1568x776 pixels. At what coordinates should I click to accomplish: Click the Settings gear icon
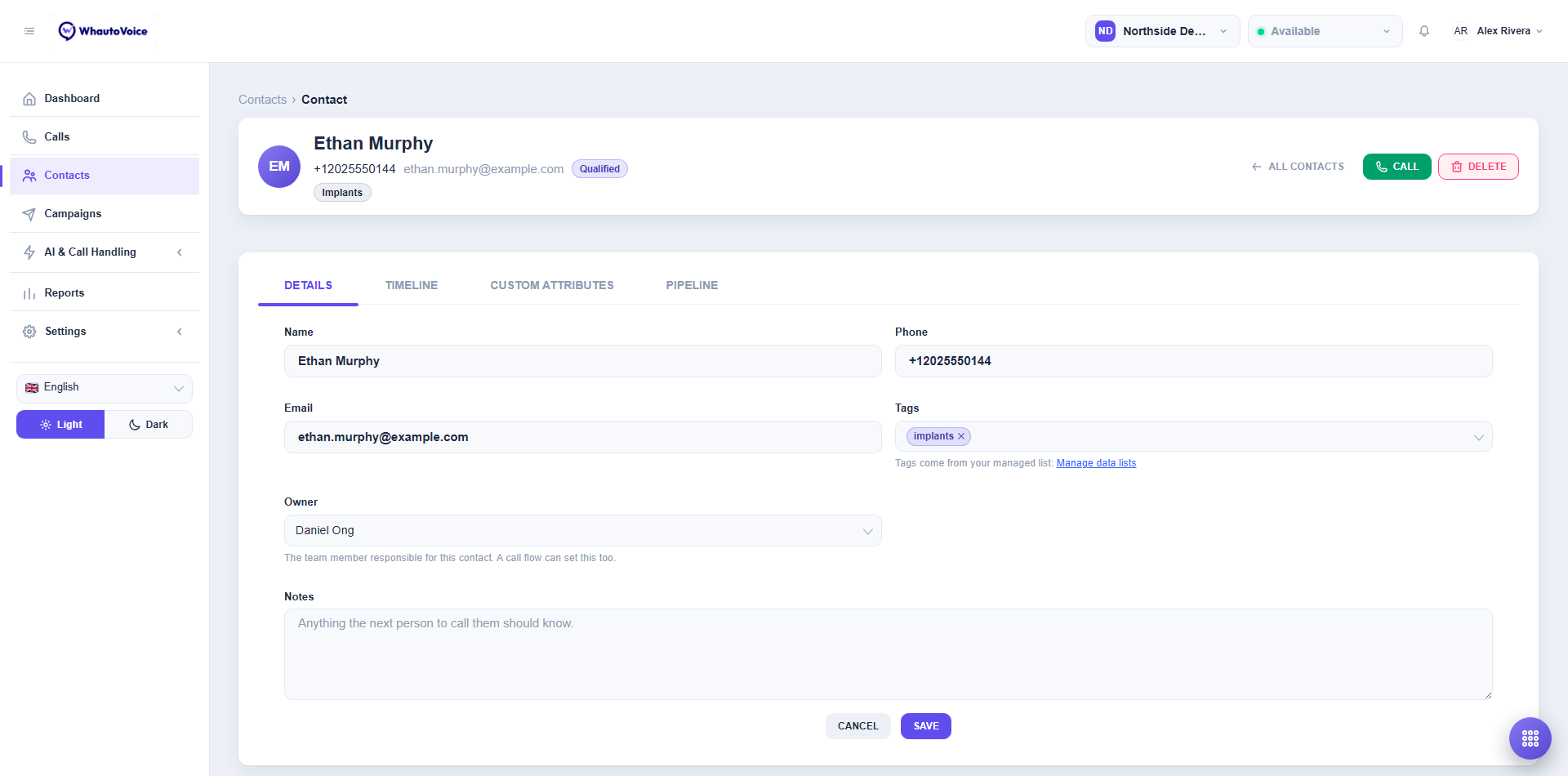pyautogui.click(x=29, y=332)
